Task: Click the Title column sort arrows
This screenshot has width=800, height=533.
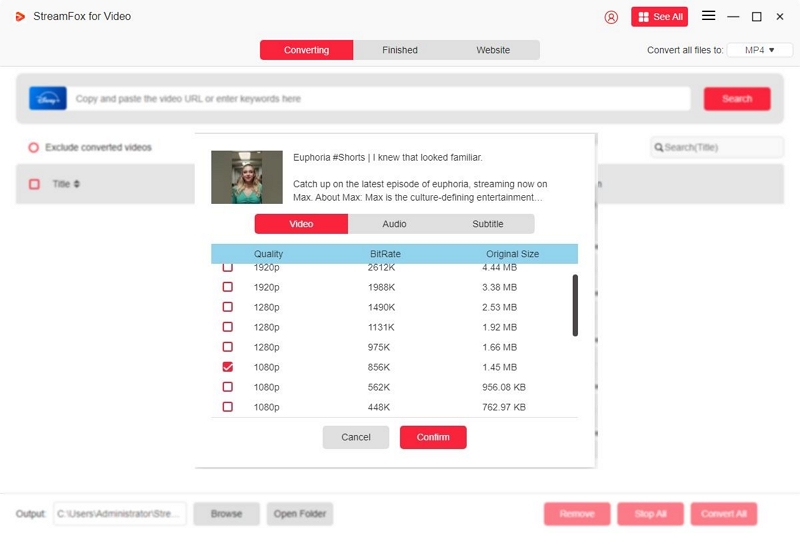Action: pos(77,184)
